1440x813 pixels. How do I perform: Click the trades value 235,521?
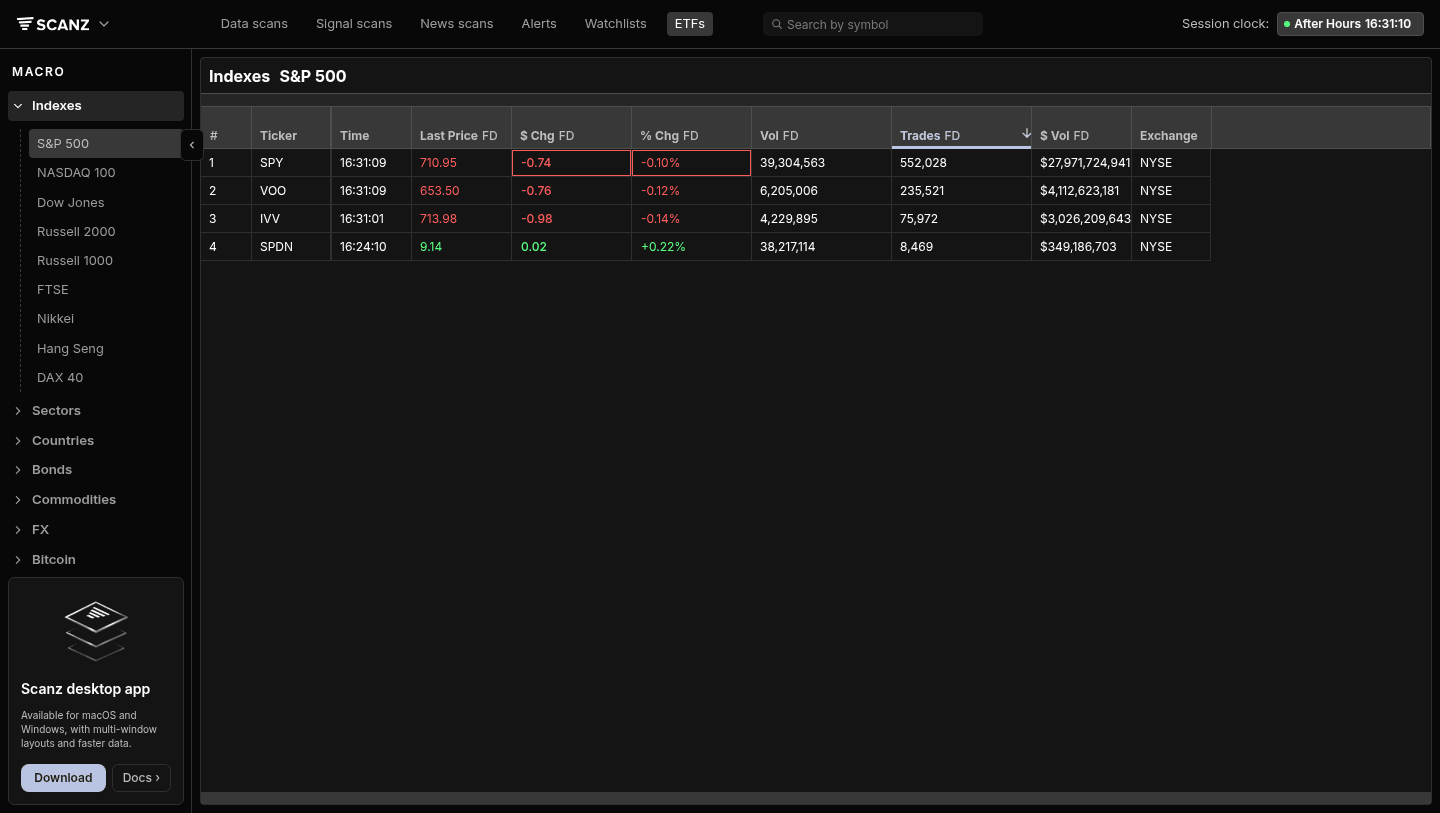(x=961, y=191)
